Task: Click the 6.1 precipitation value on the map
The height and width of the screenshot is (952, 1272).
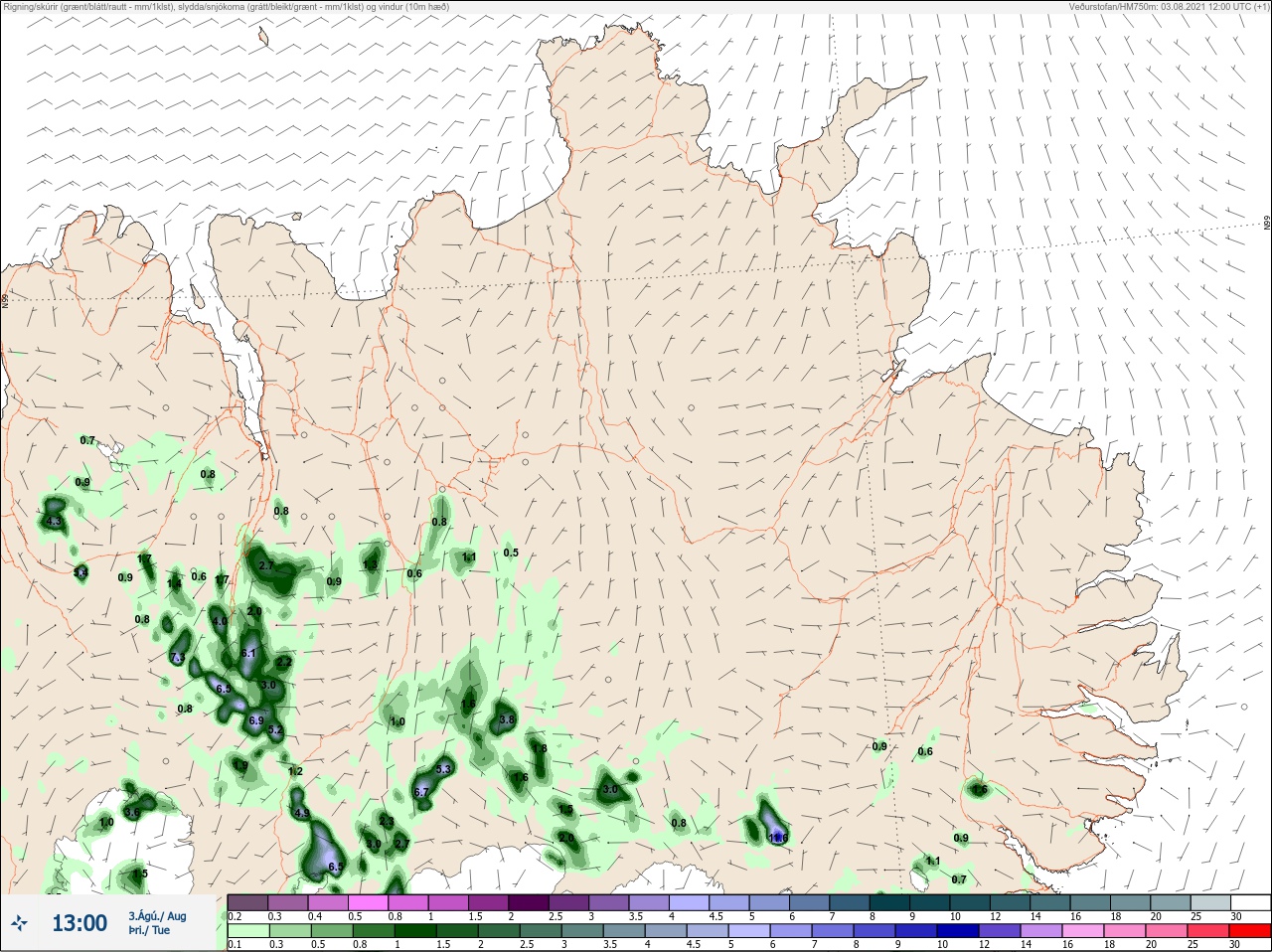Action: (248, 653)
